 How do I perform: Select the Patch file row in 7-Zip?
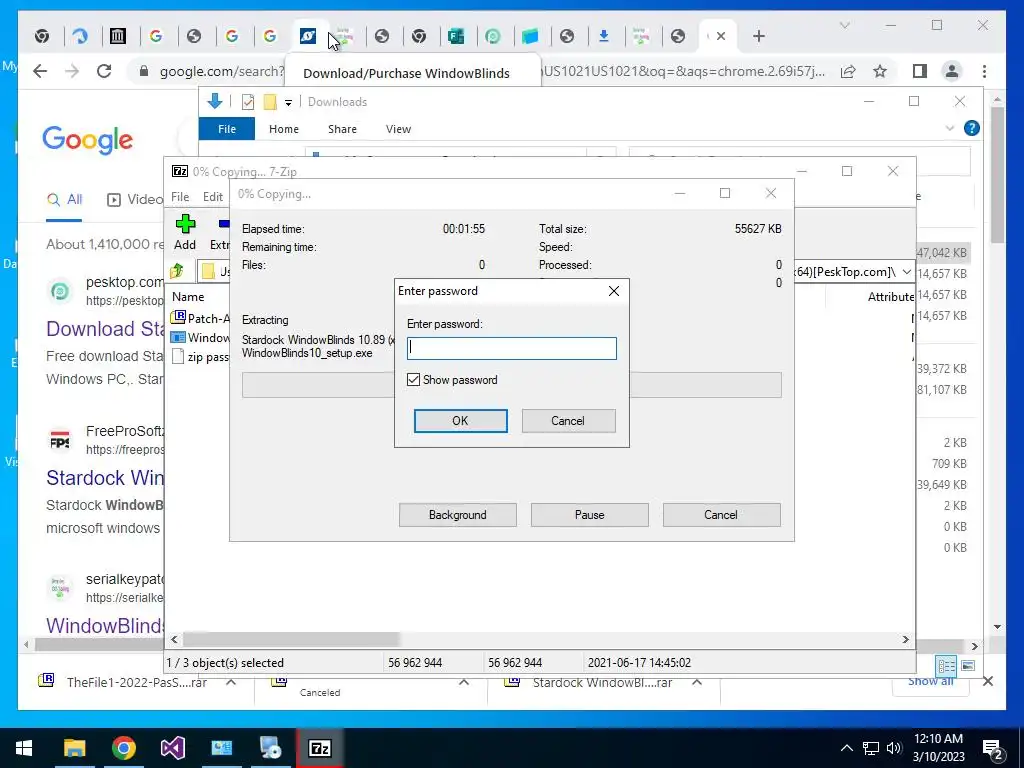pos(200,318)
